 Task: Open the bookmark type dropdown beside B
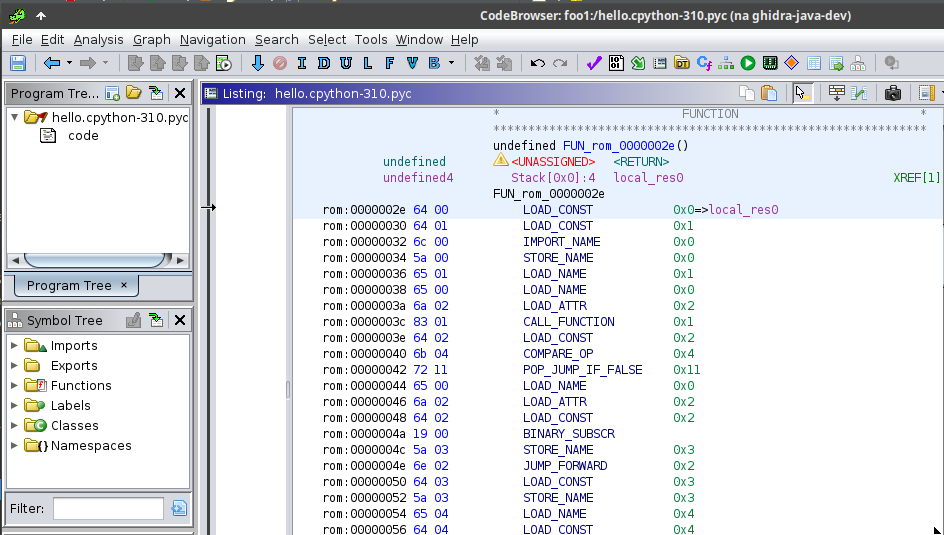click(452, 63)
